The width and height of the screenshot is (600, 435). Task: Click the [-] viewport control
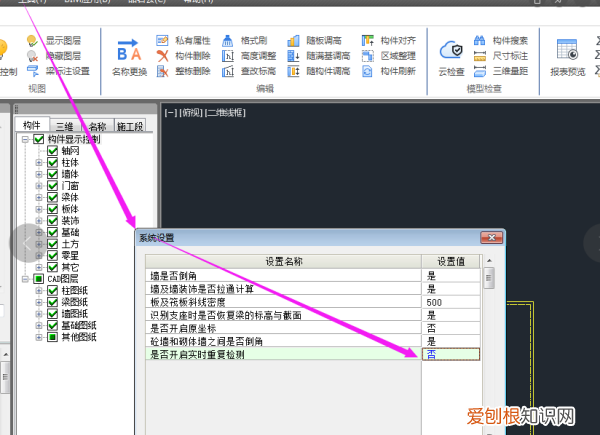[x=171, y=112]
